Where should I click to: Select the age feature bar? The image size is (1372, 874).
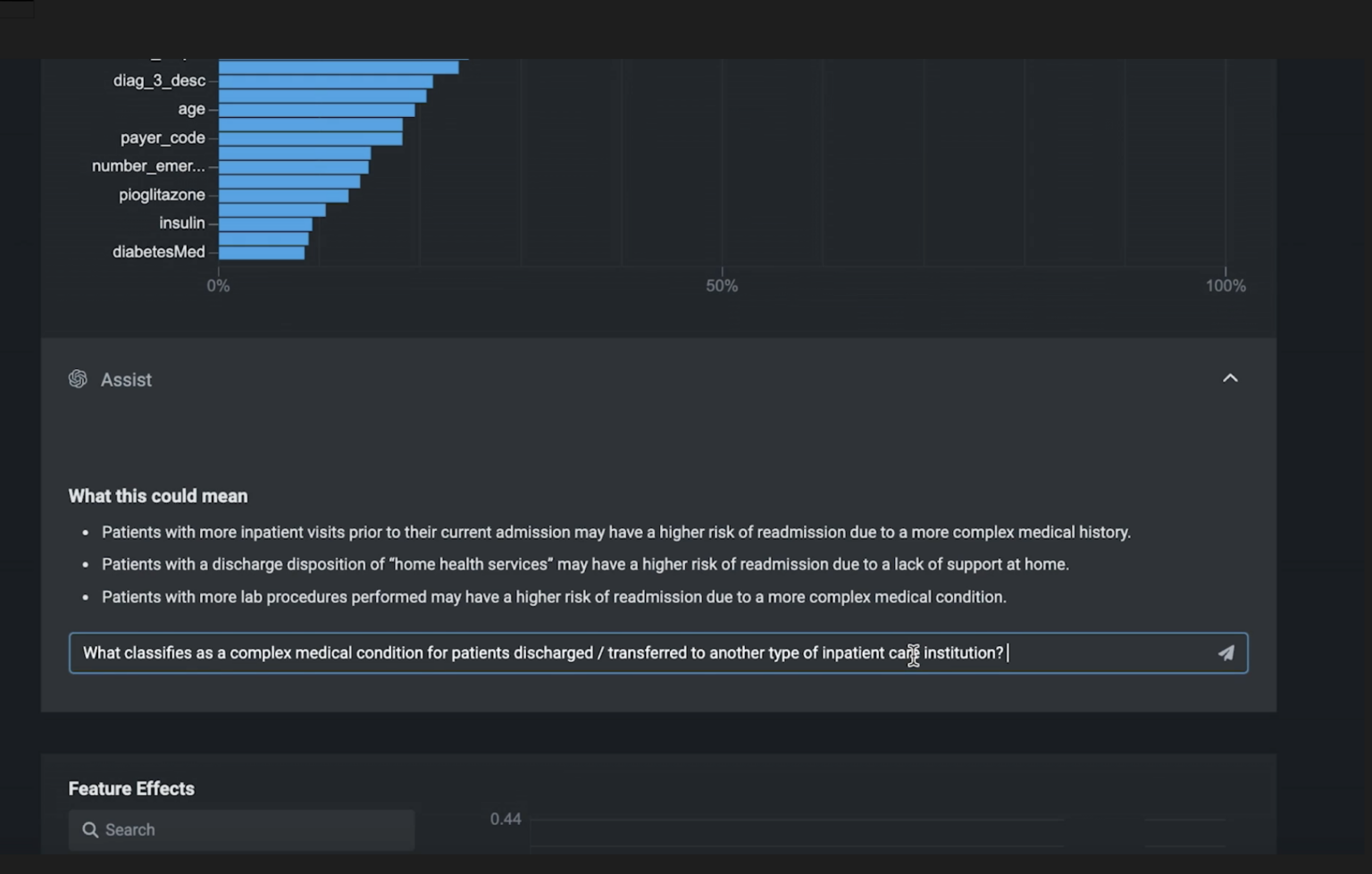click(x=315, y=109)
